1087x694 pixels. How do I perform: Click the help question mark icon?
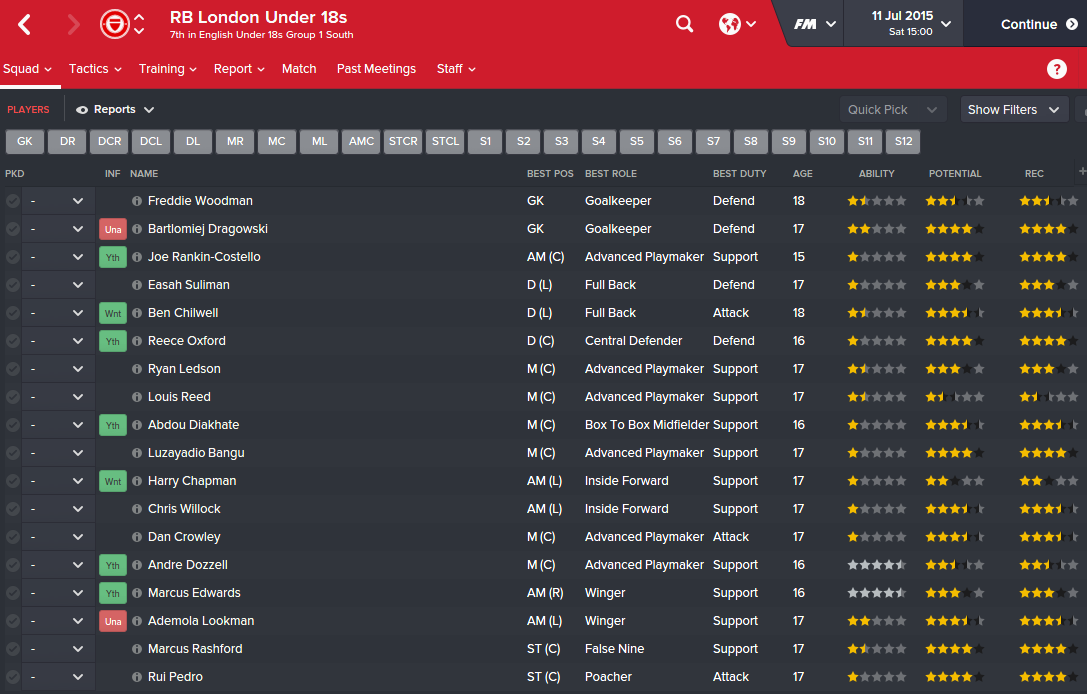click(1056, 69)
